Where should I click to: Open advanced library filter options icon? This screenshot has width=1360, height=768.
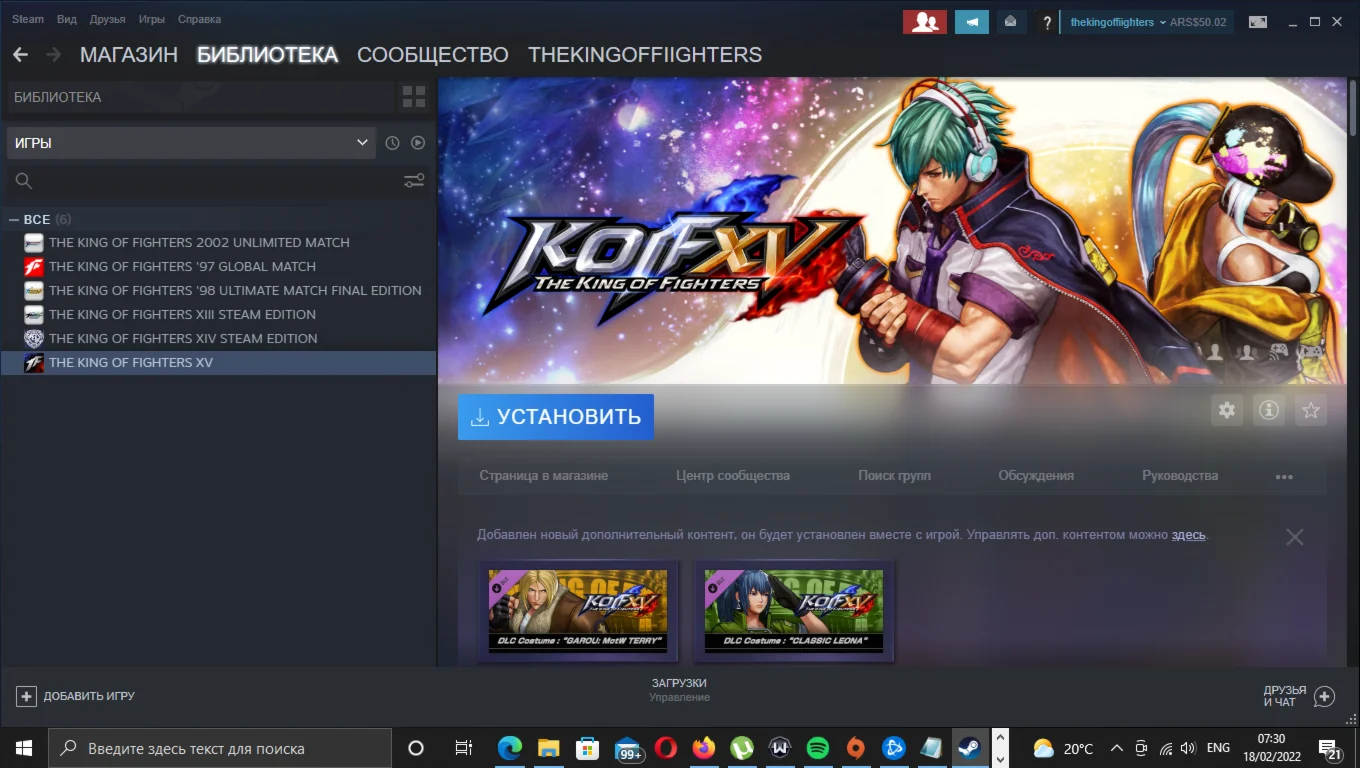[x=414, y=181]
